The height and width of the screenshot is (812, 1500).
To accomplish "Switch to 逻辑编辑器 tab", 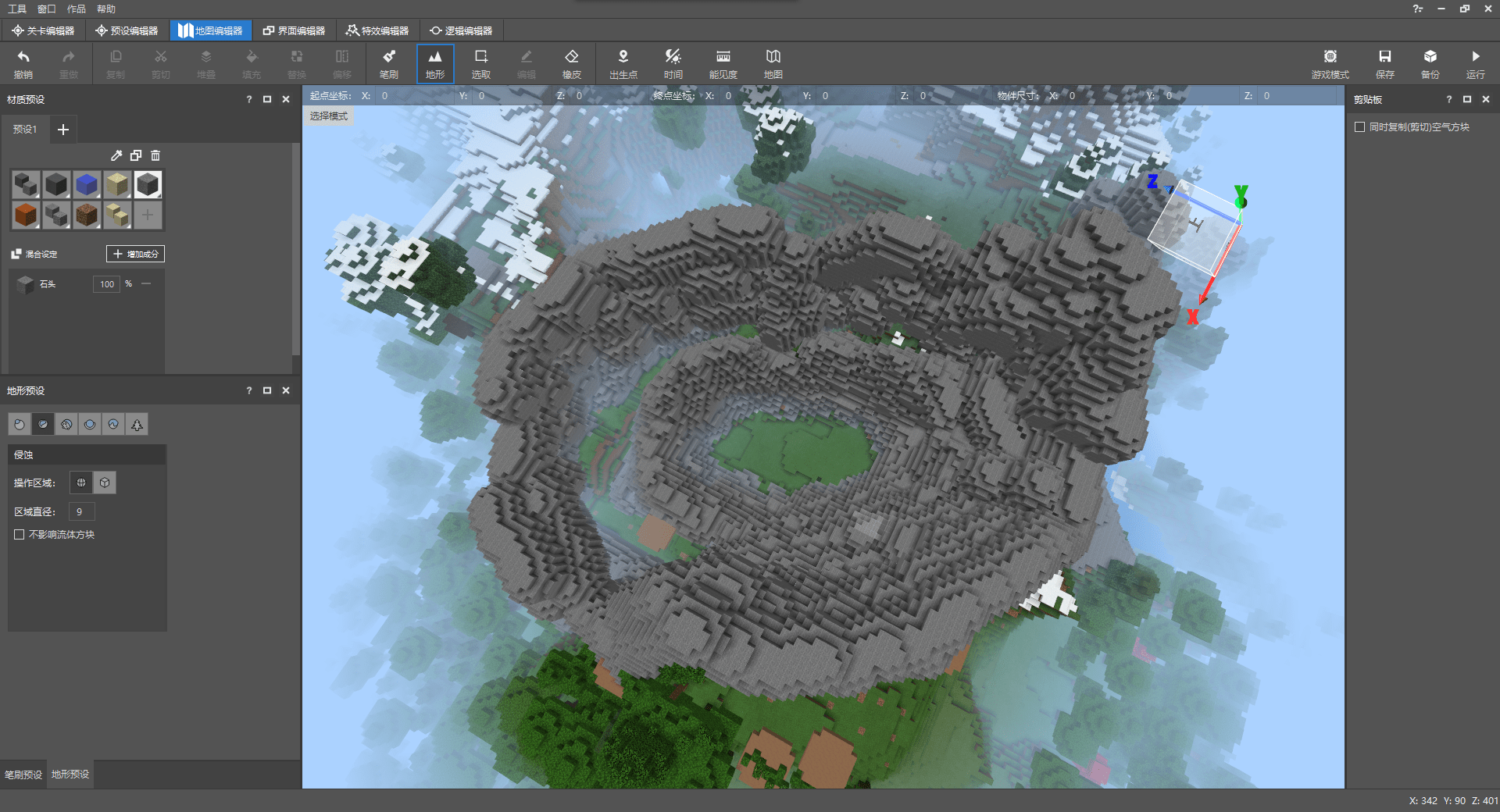I will coord(461,30).
